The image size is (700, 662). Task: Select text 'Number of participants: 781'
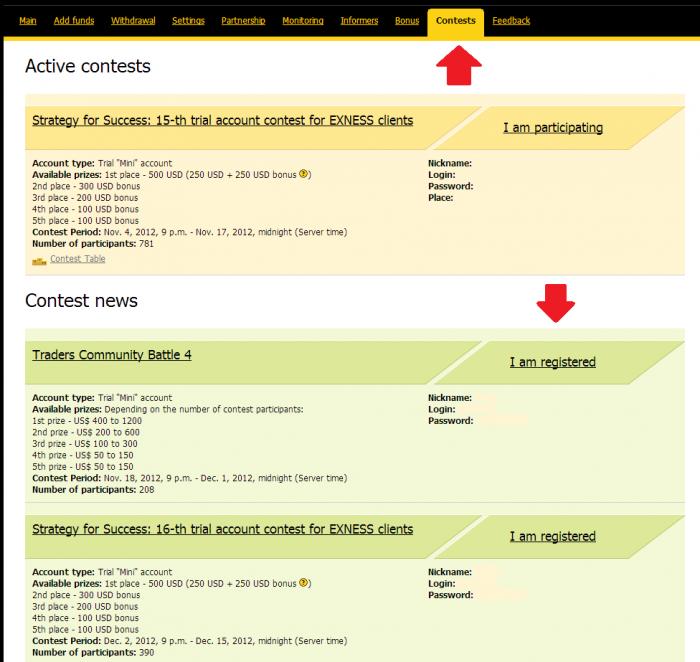click(93, 244)
